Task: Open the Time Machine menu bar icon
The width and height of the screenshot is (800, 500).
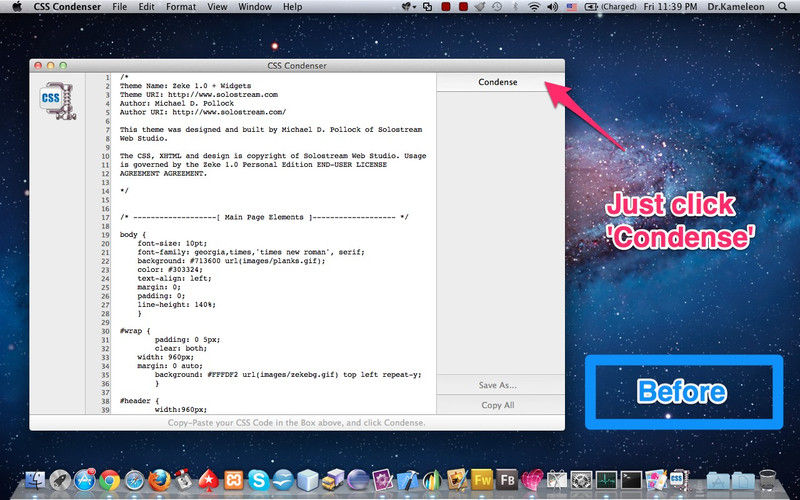Action: tap(496, 7)
